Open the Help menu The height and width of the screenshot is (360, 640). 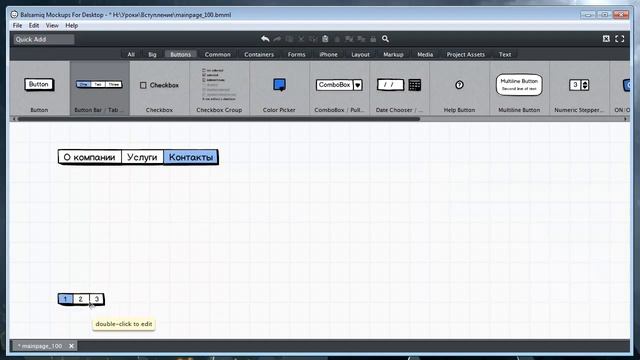click(72, 25)
